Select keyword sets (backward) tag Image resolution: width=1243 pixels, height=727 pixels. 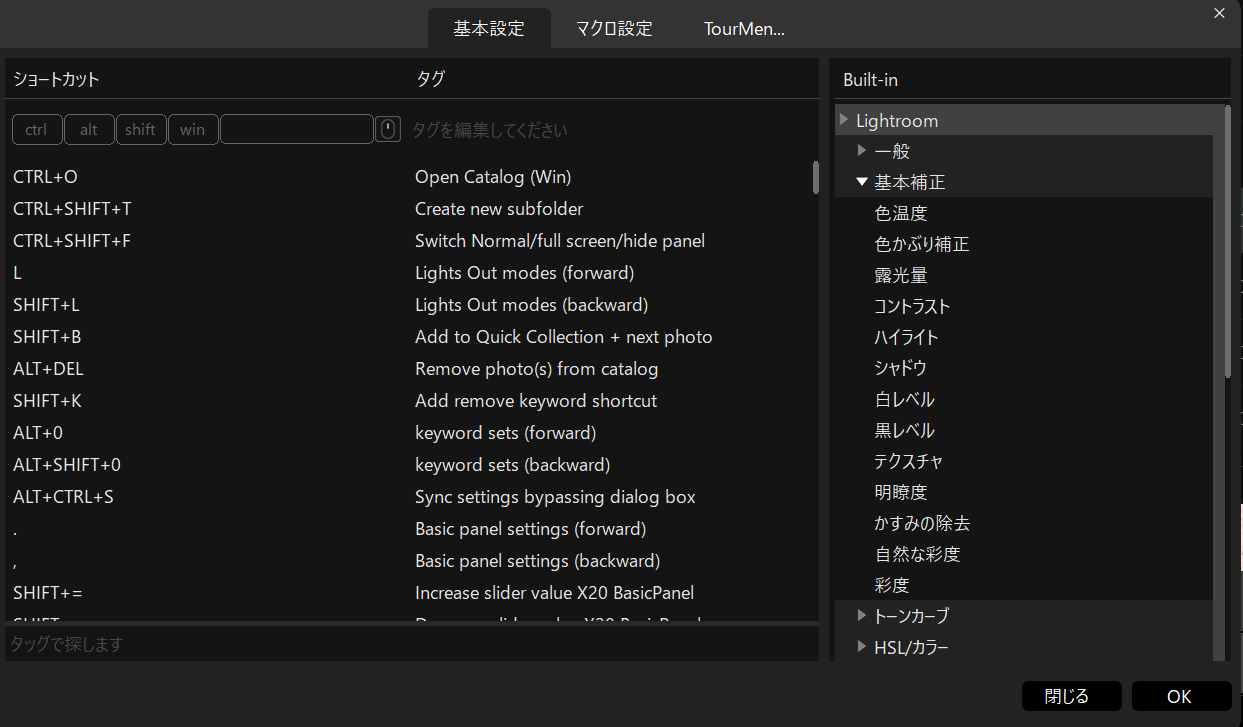click(513, 465)
